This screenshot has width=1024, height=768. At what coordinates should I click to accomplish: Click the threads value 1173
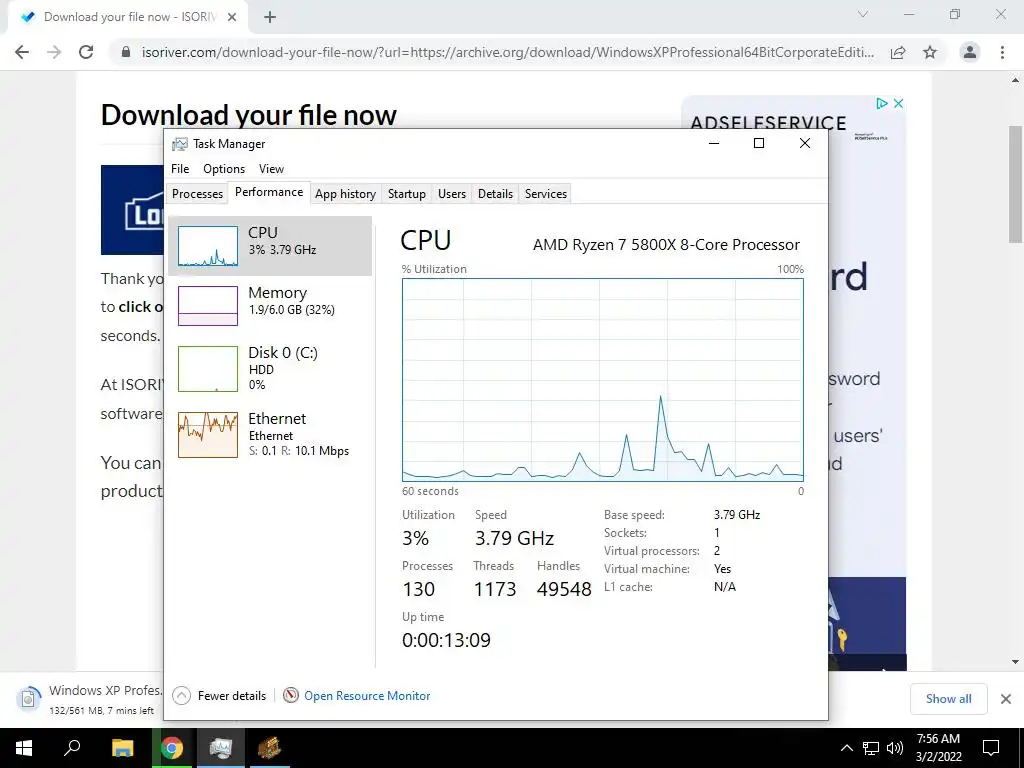coord(495,589)
